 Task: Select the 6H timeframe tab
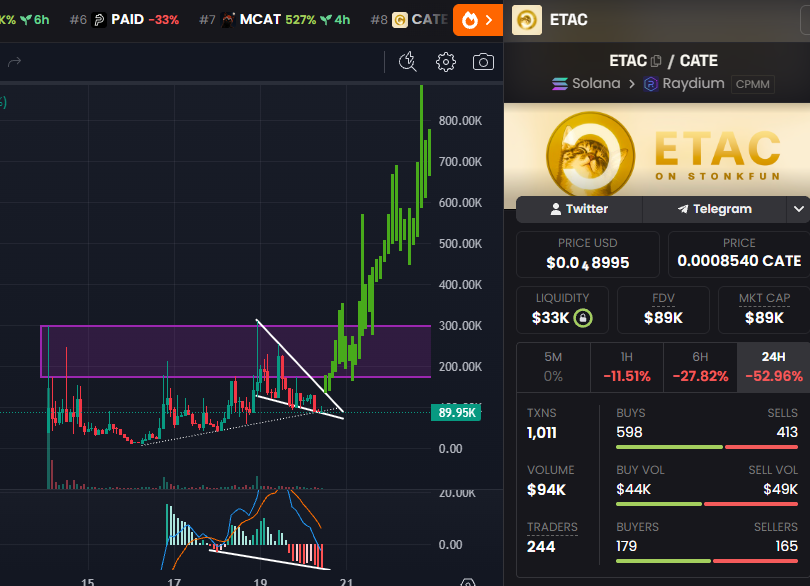click(700, 367)
